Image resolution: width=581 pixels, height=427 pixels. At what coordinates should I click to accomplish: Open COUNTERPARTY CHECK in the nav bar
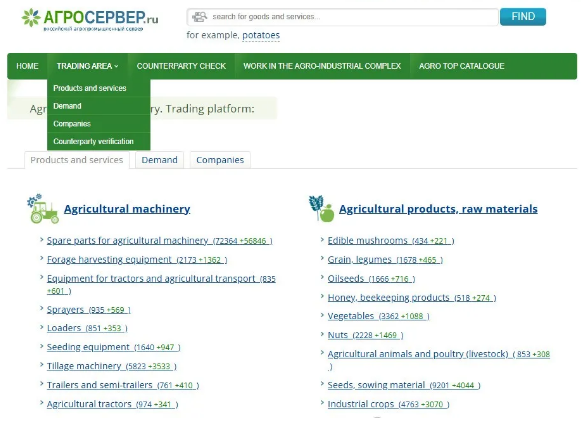[181, 66]
